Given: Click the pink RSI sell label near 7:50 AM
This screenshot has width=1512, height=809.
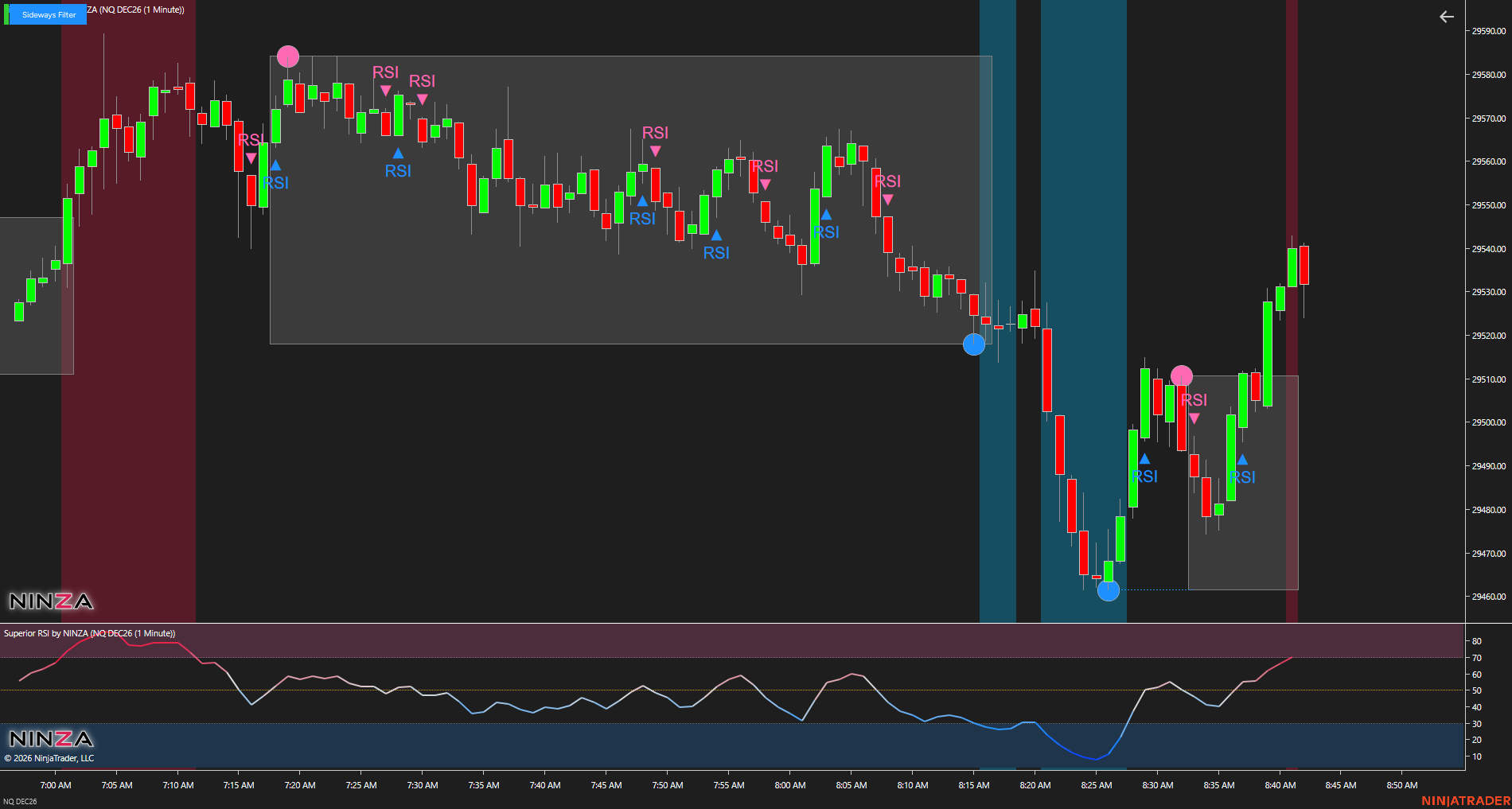Looking at the screenshot, I should click(x=655, y=133).
